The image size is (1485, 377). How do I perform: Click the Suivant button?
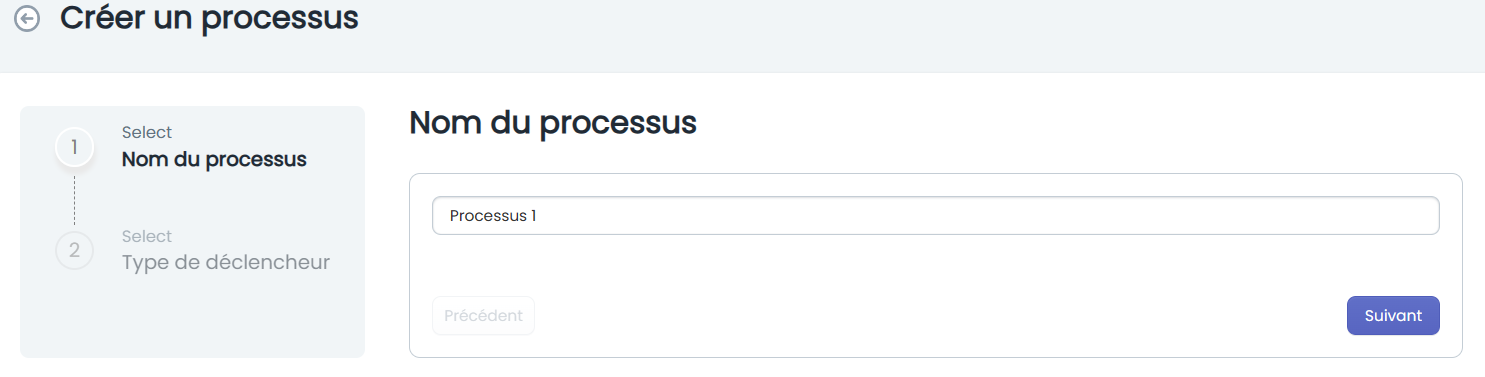click(x=1393, y=315)
